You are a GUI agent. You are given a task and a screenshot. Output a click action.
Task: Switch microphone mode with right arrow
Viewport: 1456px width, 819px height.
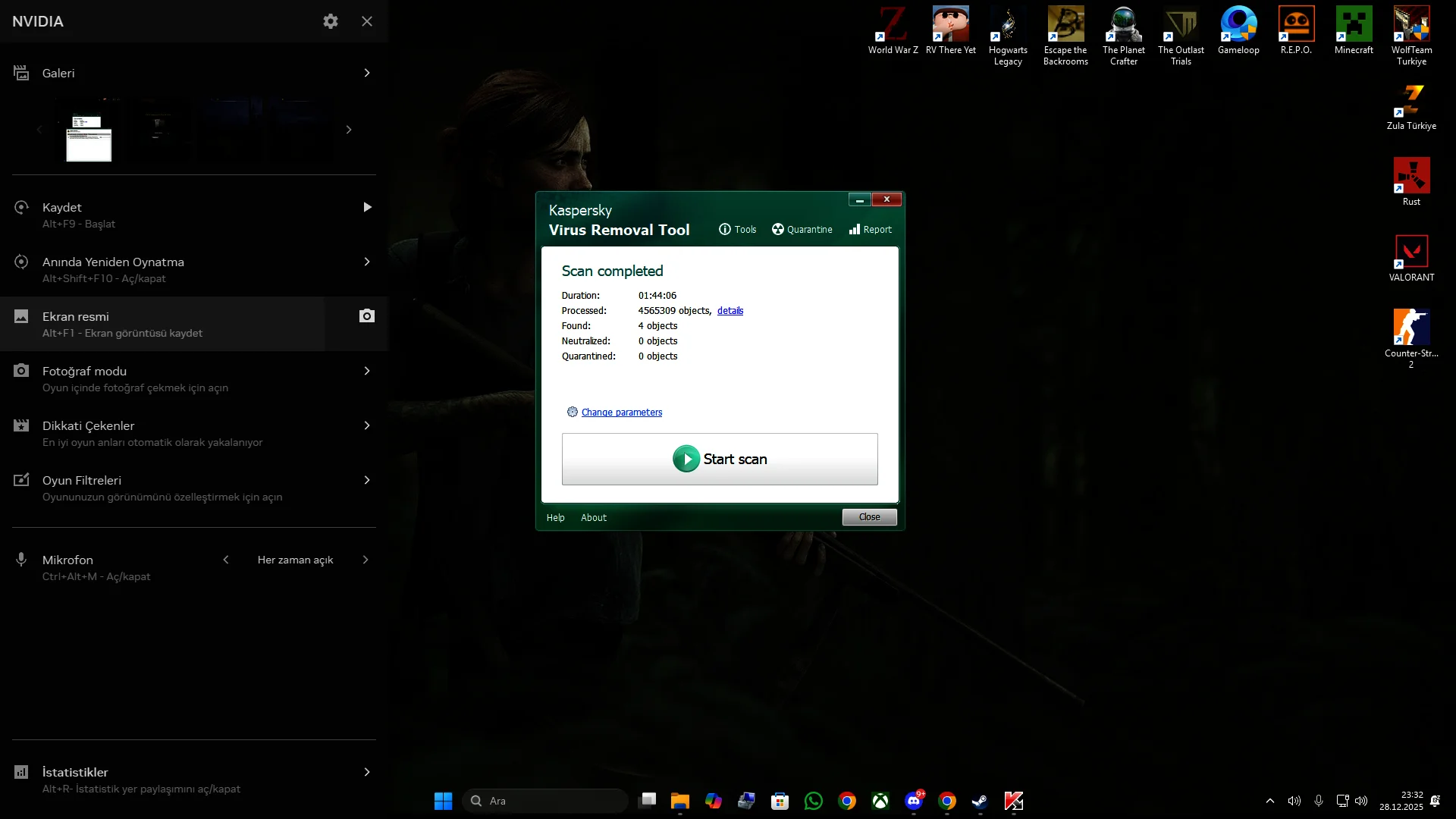[366, 560]
